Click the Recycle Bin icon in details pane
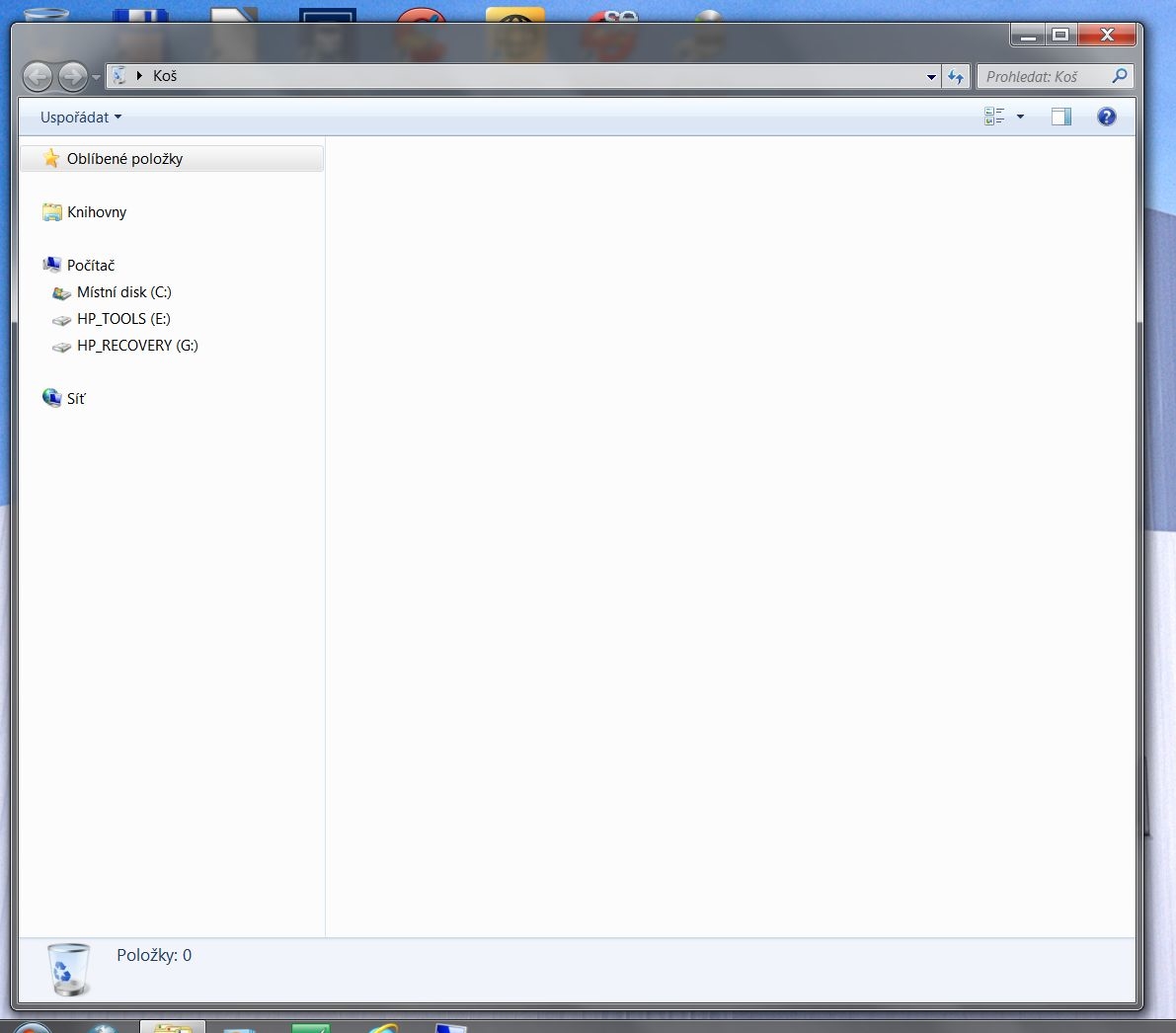1176x1033 pixels. (x=68, y=968)
